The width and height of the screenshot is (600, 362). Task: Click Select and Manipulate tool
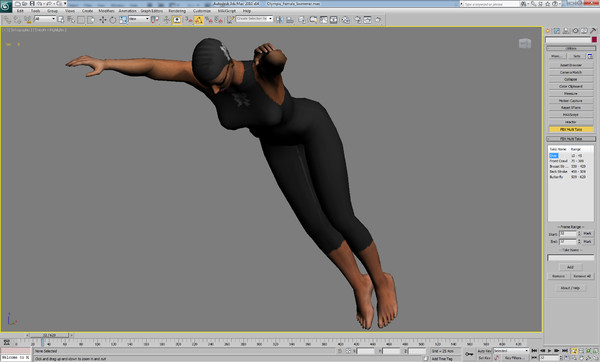tap(167, 20)
